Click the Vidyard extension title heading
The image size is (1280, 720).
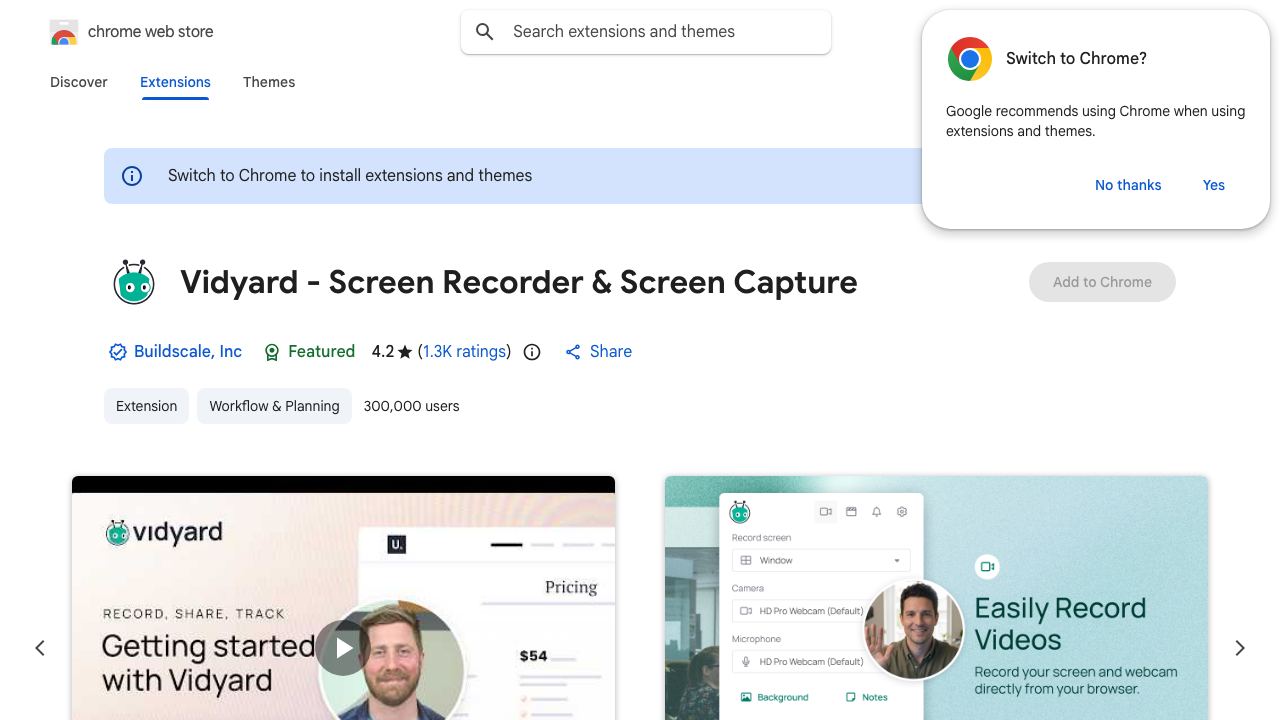519,282
